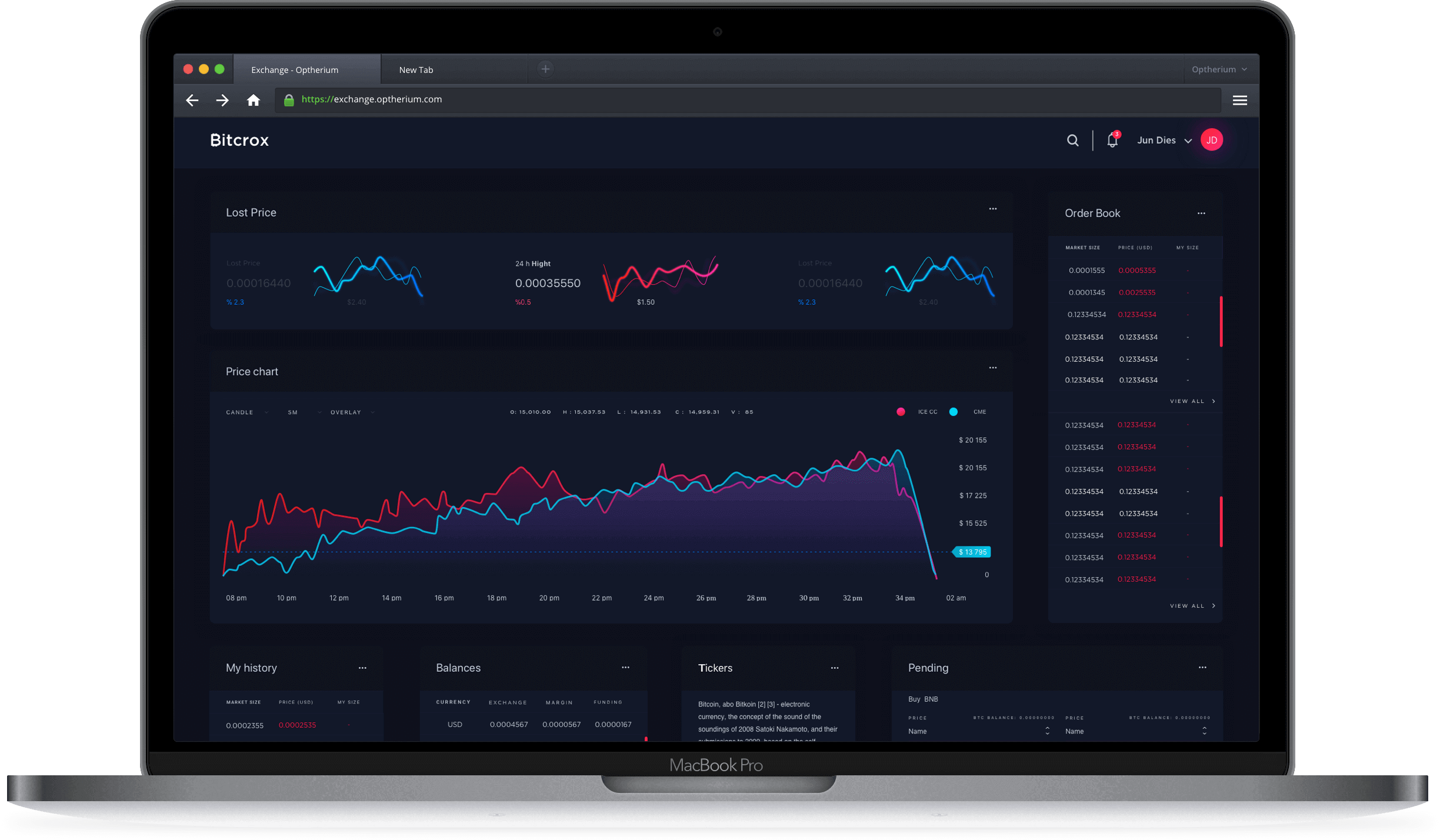The width and height of the screenshot is (1440, 840).
Task: Open the CANDLE chart type dropdown
Action: [x=247, y=412]
